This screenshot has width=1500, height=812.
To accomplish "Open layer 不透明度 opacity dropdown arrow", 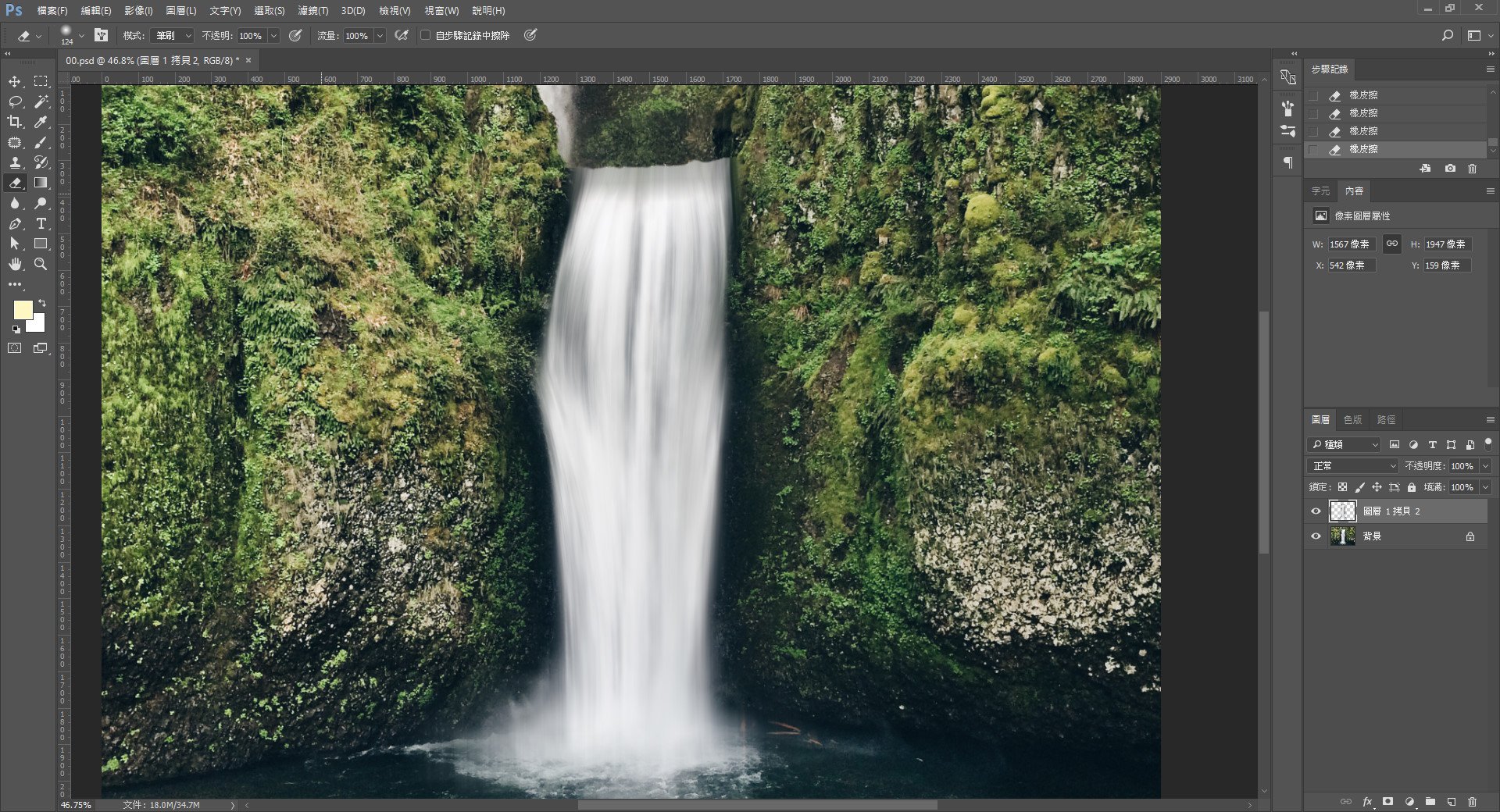I will pyautogui.click(x=1486, y=466).
